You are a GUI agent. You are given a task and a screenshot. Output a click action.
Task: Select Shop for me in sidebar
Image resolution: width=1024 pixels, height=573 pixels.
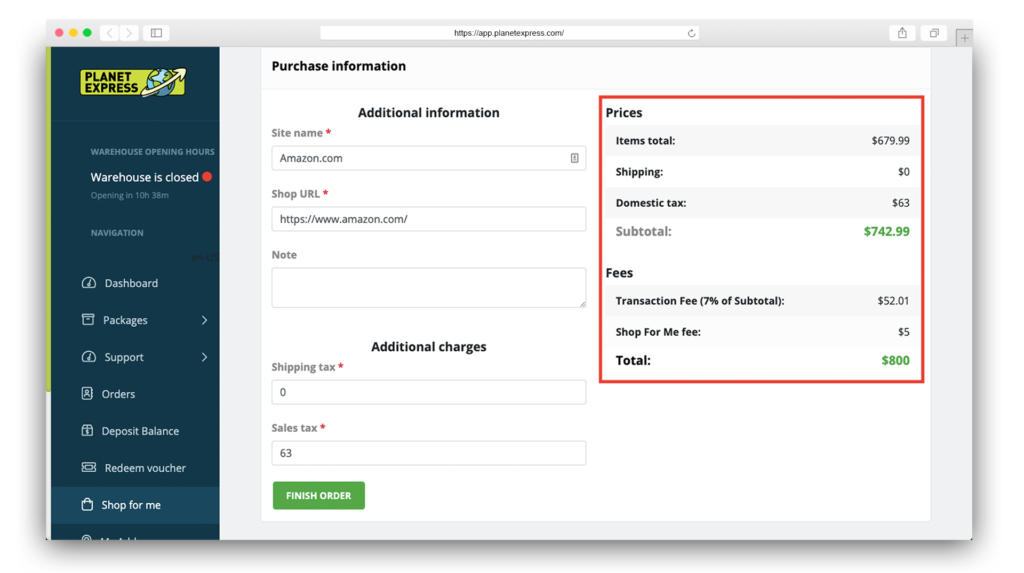click(x=131, y=505)
